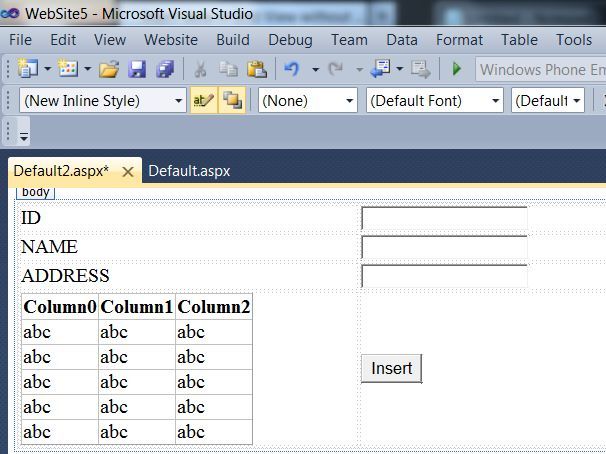Click the Navigate Backward icon
This screenshot has width=606, height=454.
pos(381,69)
